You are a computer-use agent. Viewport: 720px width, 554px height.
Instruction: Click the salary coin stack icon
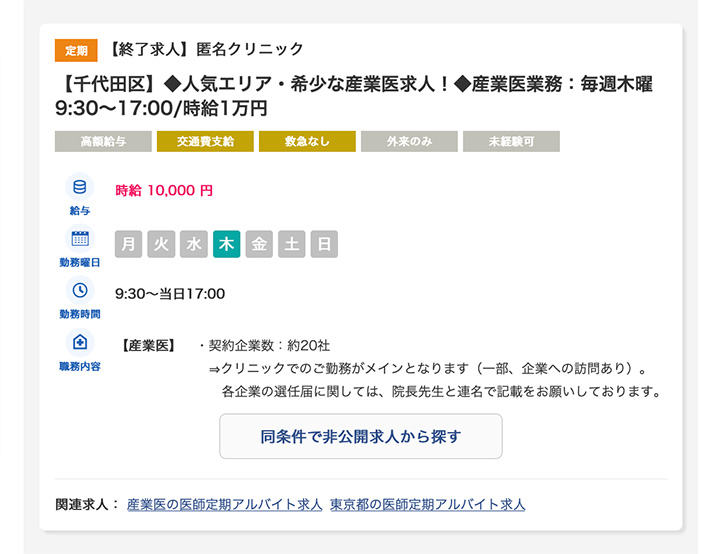click(x=80, y=188)
